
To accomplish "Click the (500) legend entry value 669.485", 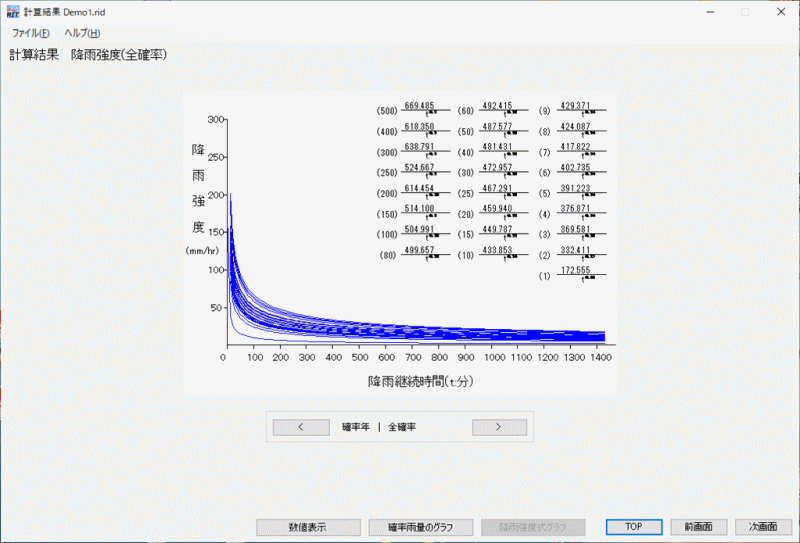I will click(x=419, y=106).
